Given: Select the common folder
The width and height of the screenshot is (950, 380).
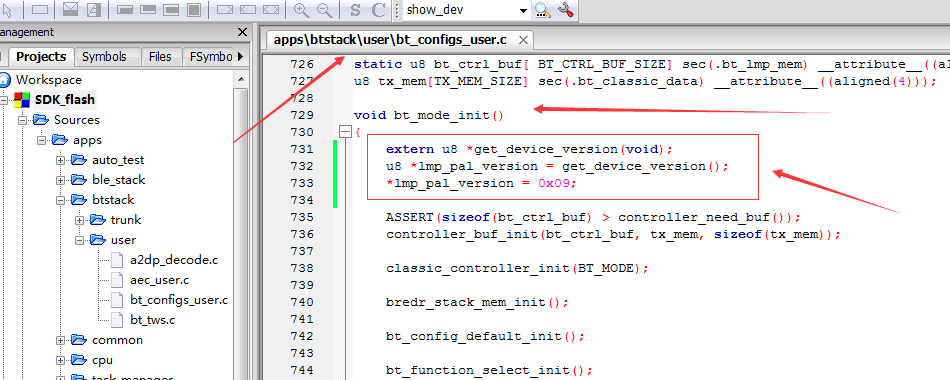Looking at the screenshot, I should [118, 339].
